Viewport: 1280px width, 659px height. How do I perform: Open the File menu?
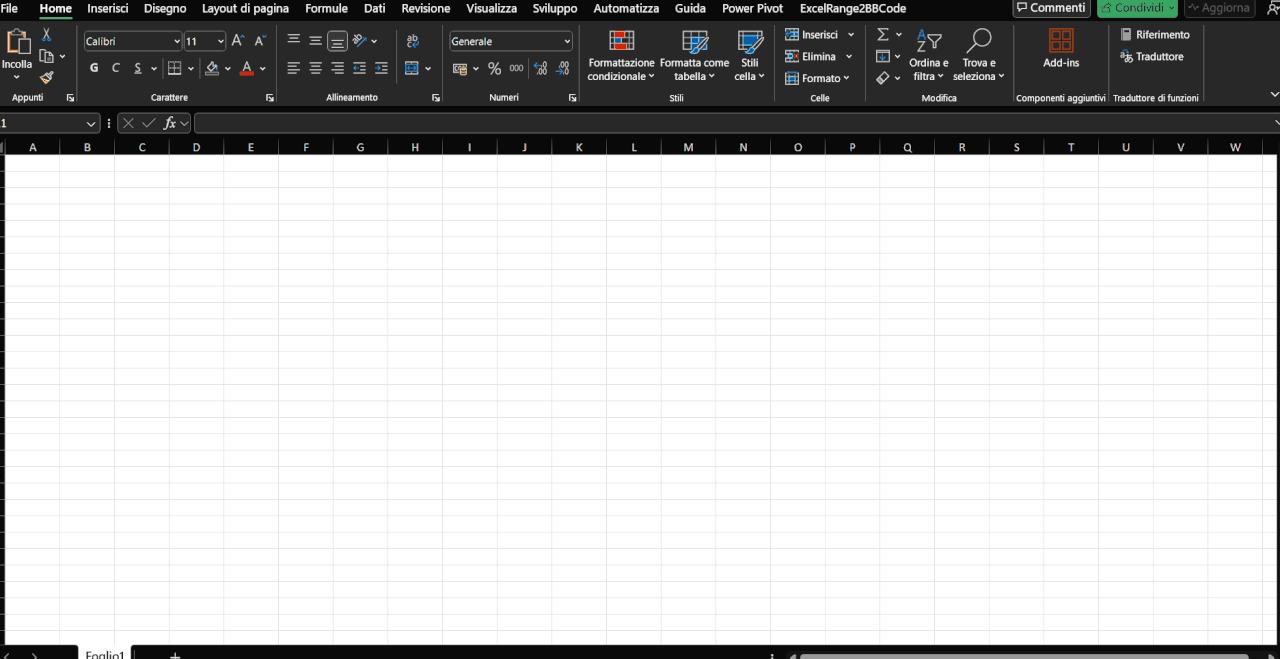point(9,8)
